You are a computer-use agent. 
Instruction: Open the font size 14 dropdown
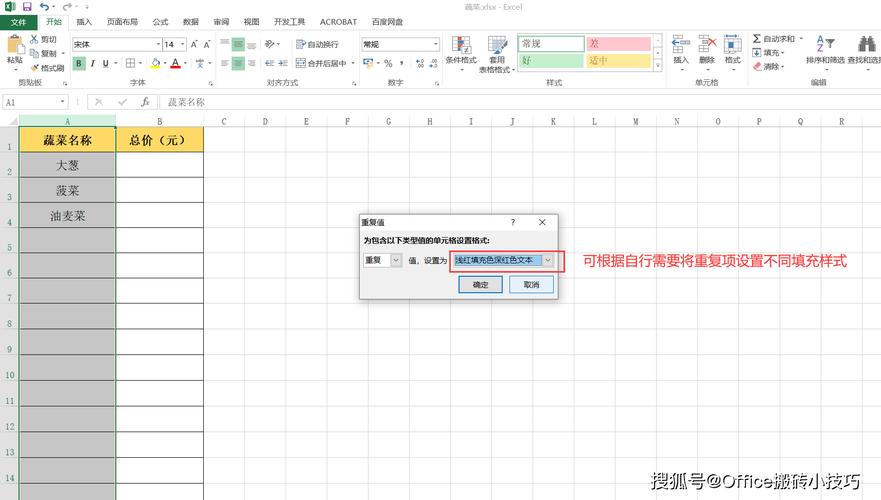tap(183, 44)
